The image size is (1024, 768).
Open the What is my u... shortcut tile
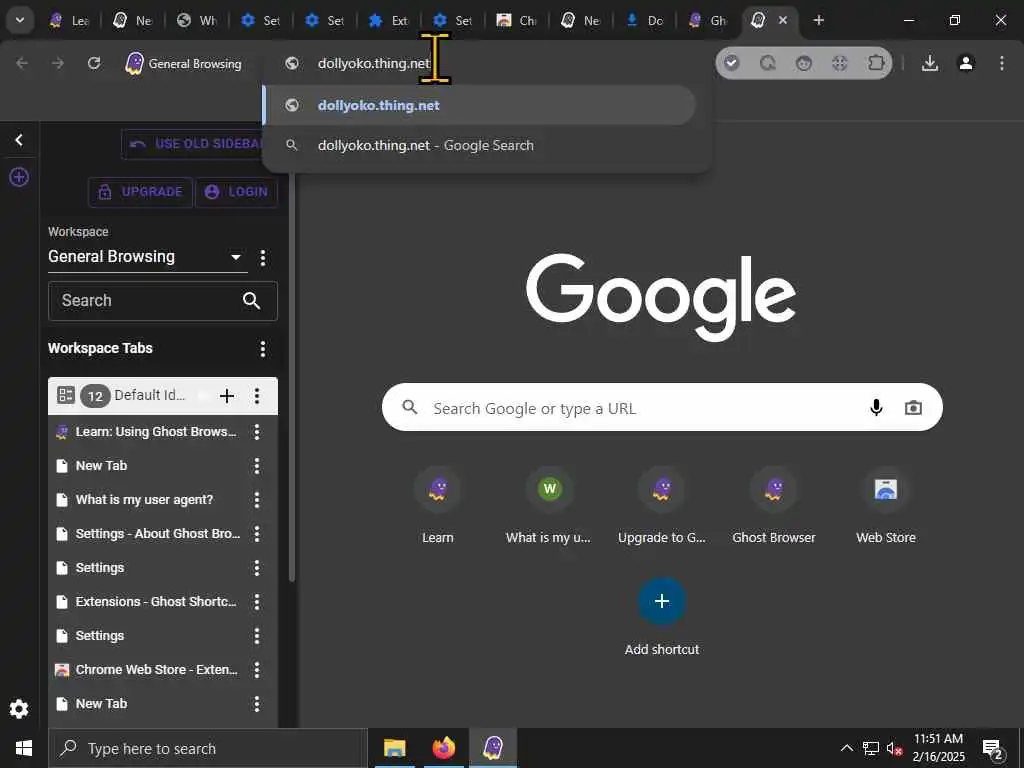pyautogui.click(x=549, y=506)
